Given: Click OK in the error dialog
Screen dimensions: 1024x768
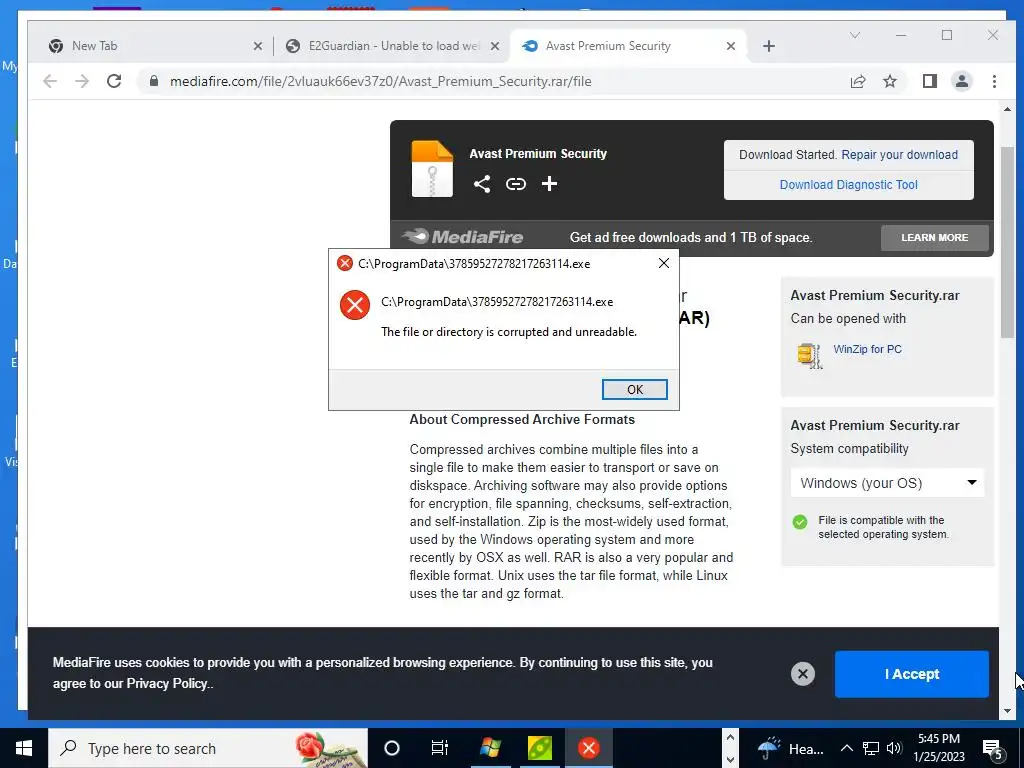Looking at the screenshot, I should pyautogui.click(x=634, y=389).
